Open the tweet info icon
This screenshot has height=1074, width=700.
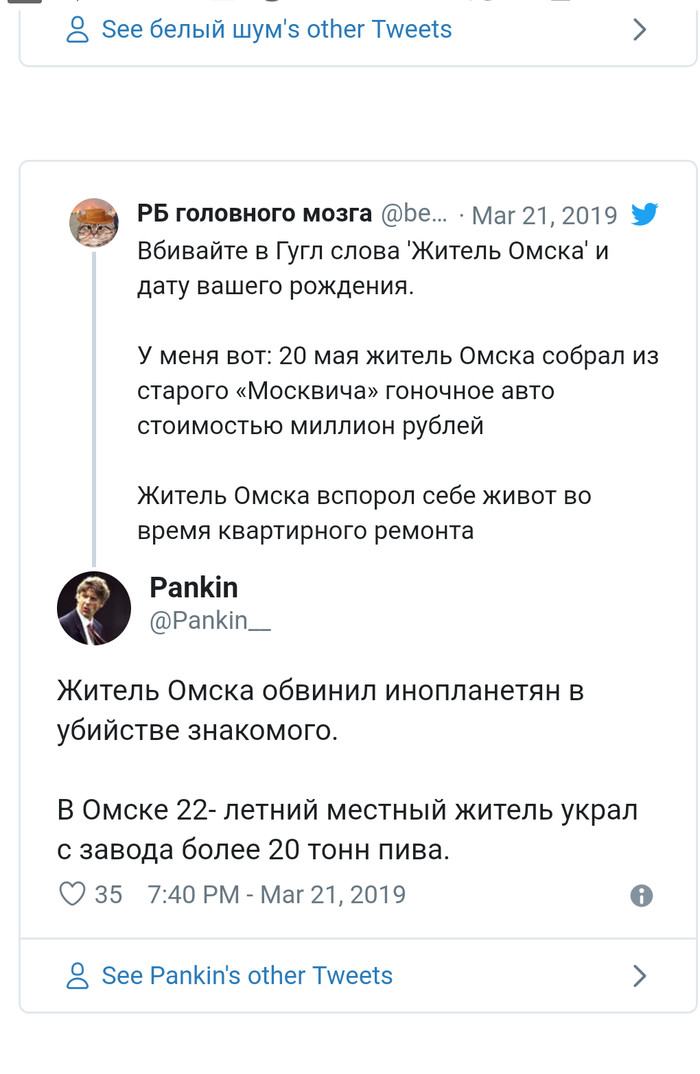point(641,895)
